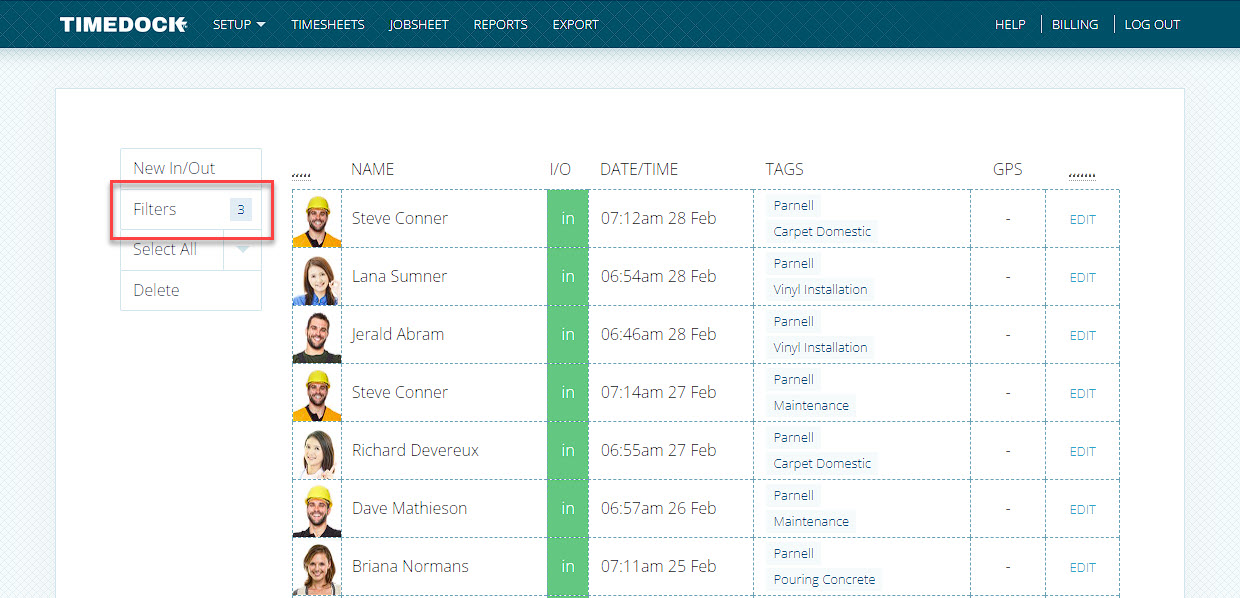Toggle the green 'in' status for Lana Sumner
The height and width of the screenshot is (598, 1240).
(x=567, y=277)
